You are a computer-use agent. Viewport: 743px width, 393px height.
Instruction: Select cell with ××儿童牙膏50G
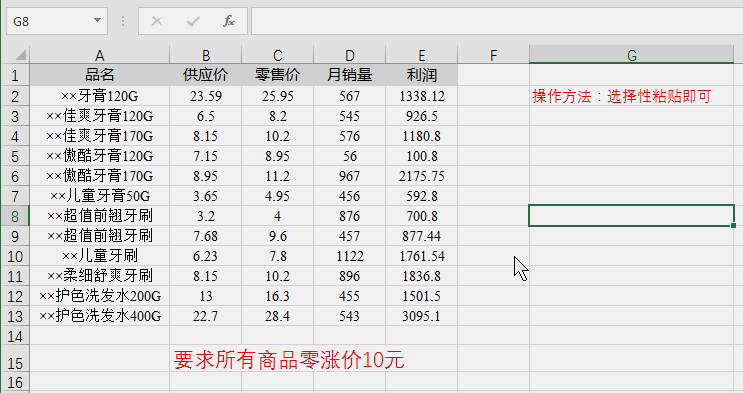(x=100, y=196)
